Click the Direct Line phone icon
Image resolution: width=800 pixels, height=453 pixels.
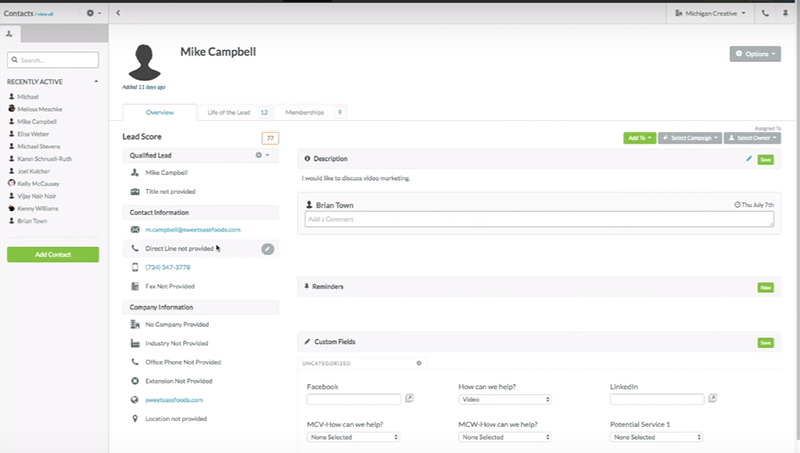(x=135, y=248)
